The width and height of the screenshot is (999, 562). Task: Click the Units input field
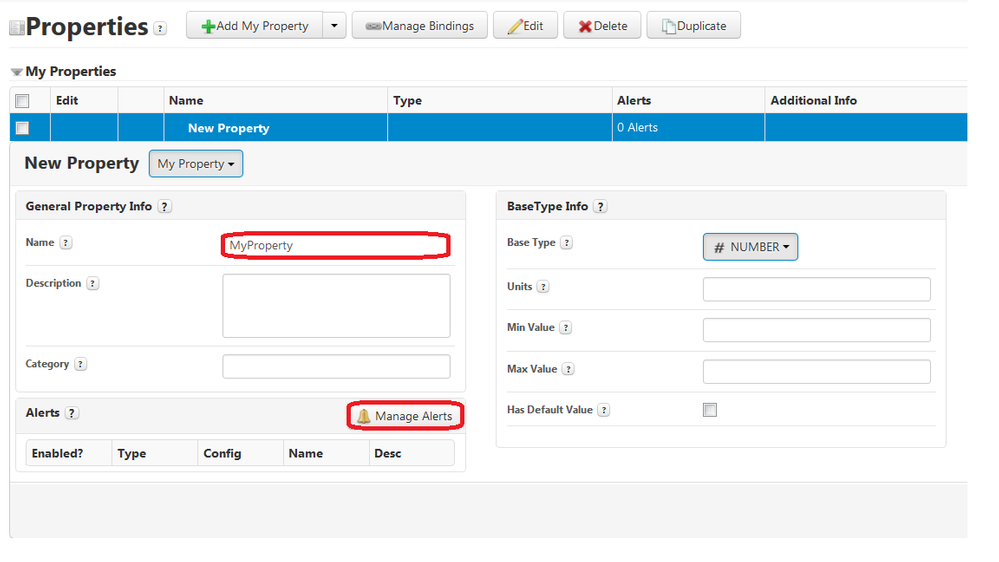click(x=817, y=289)
